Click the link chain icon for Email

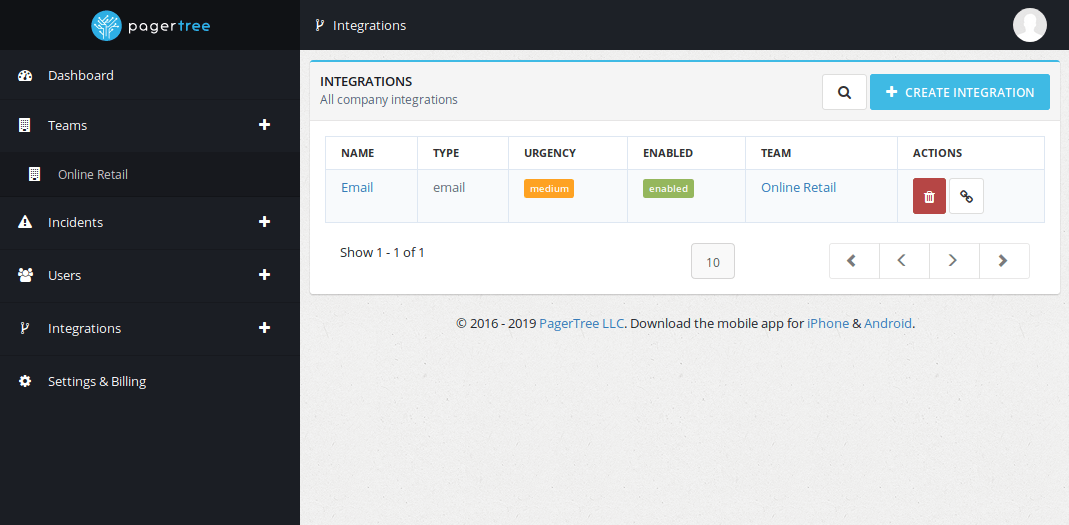click(x=966, y=197)
